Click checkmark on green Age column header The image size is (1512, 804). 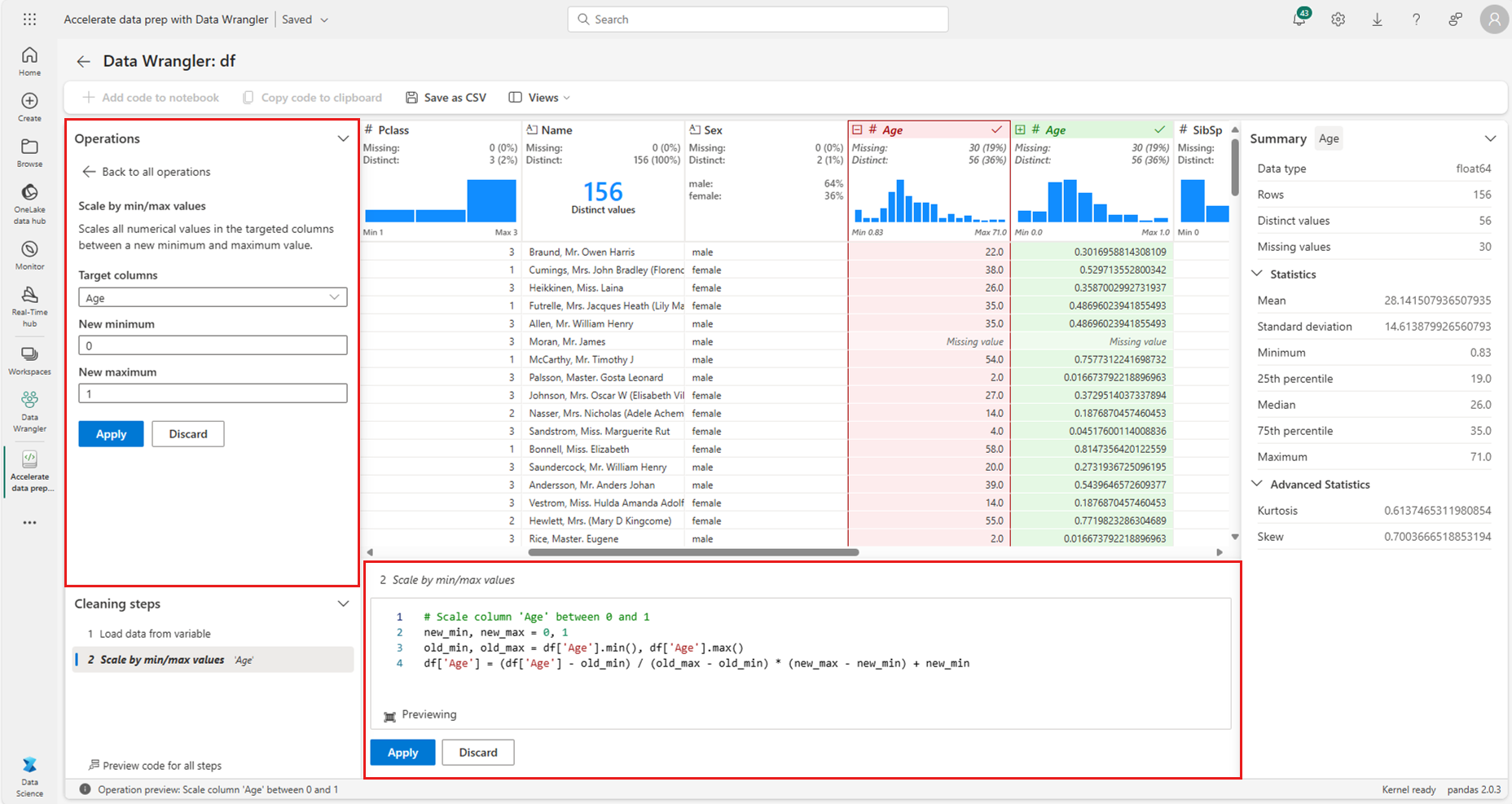[x=1159, y=130]
